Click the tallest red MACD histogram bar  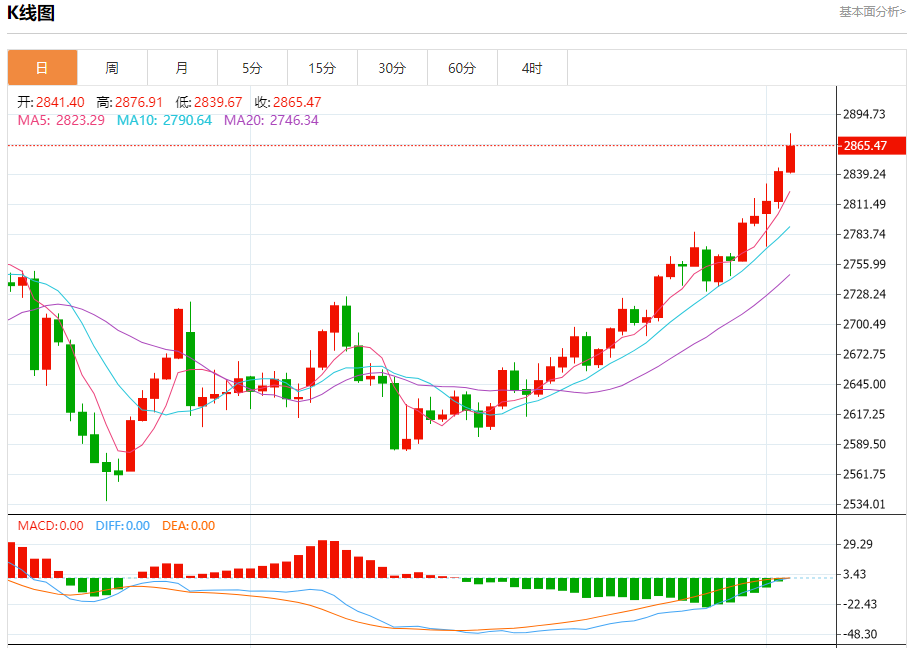pyautogui.click(x=323, y=559)
